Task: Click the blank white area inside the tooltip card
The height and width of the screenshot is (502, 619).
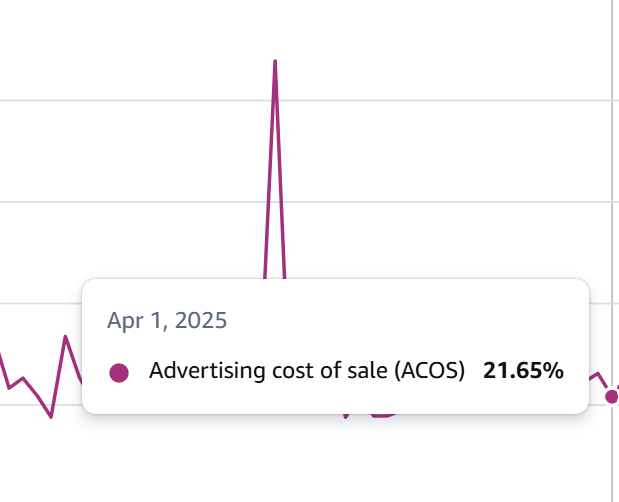Action: pos(395,320)
